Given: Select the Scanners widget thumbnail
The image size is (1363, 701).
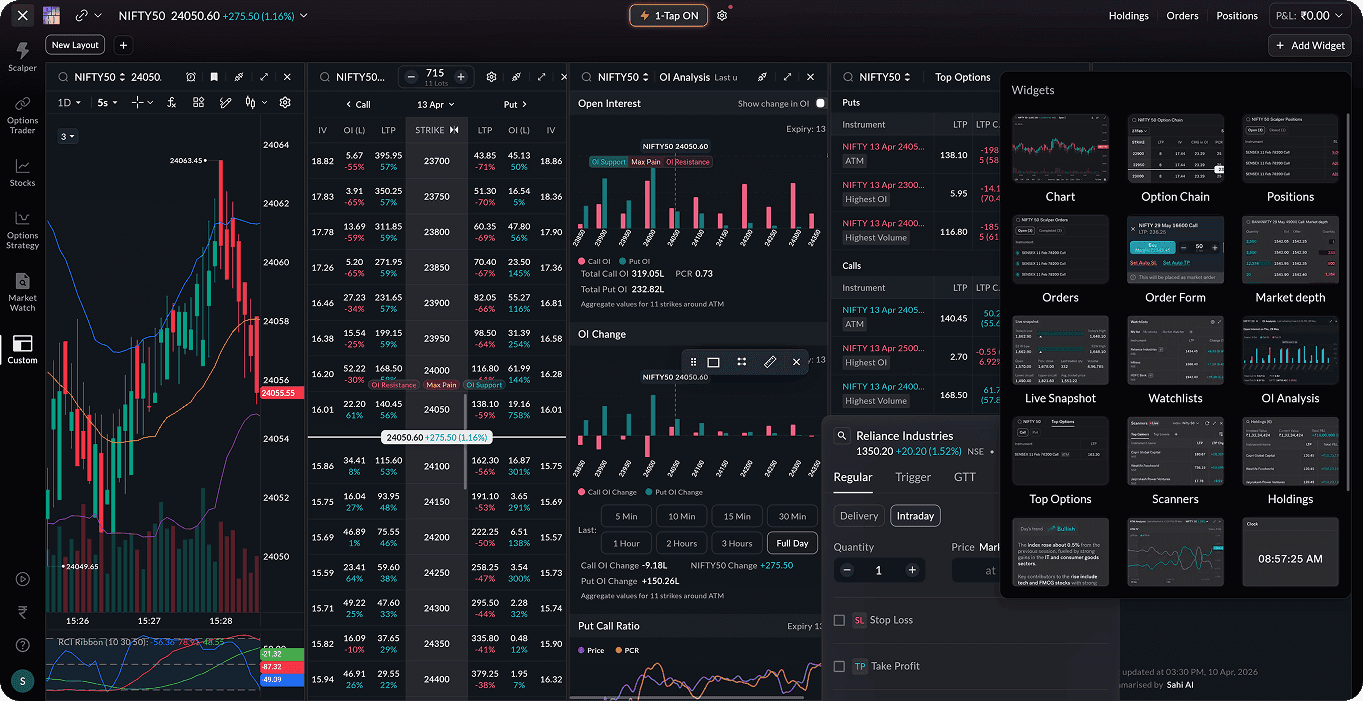Looking at the screenshot, I should (1175, 452).
